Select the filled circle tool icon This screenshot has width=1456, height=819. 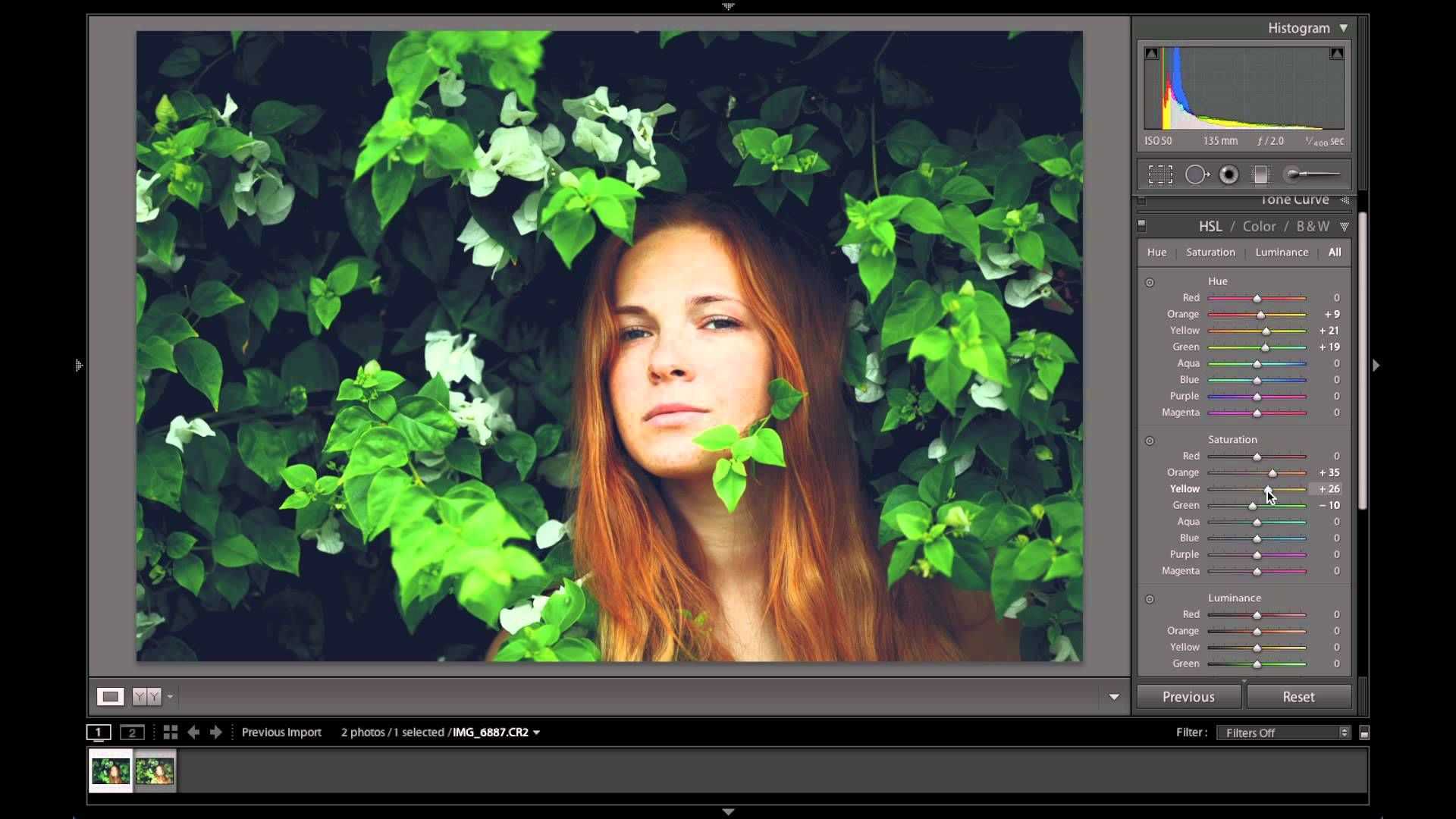pyautogui.click(x=1228, y=174)
